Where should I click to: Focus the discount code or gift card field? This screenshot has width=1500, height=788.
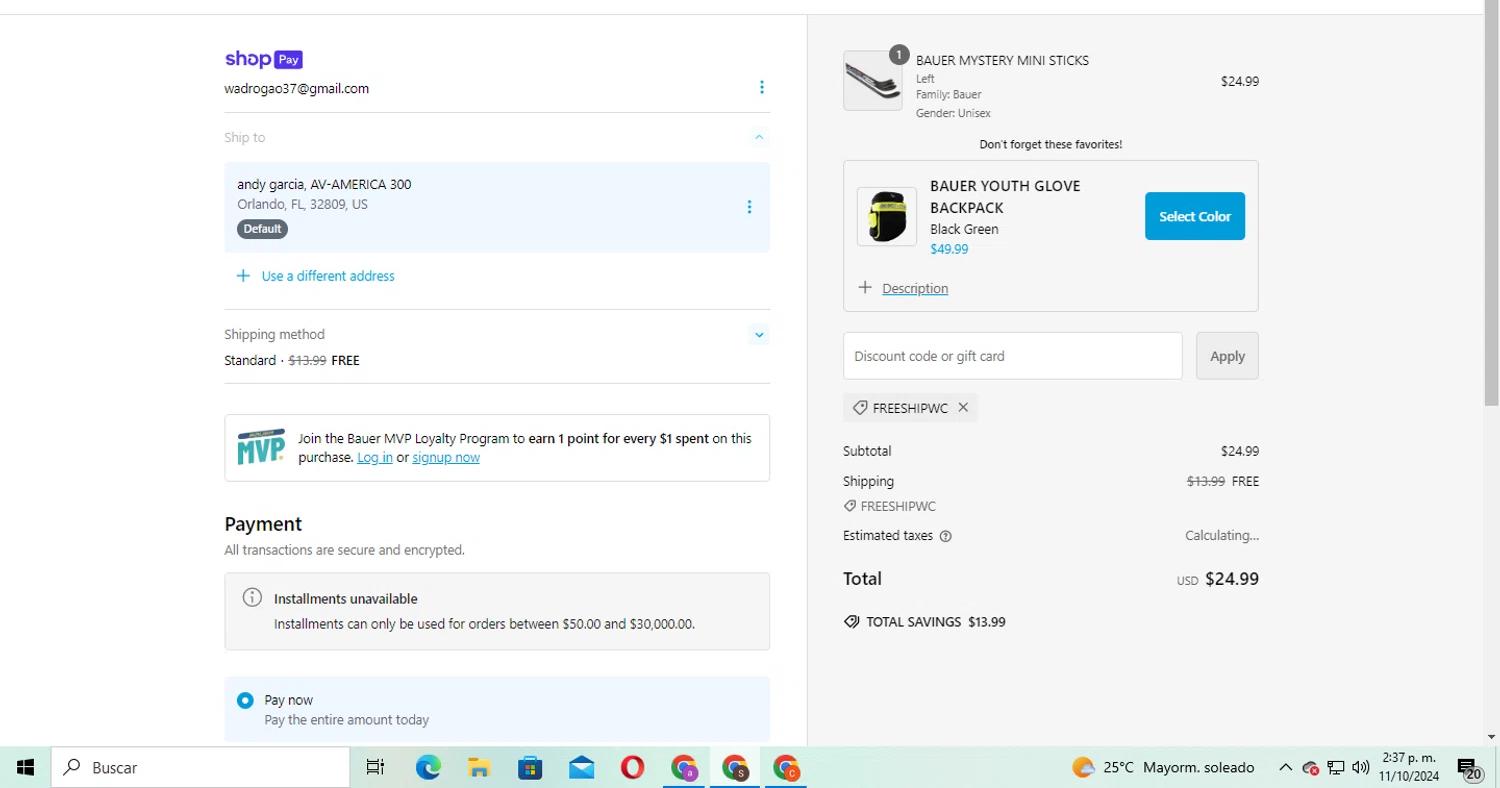click(1012, 356)
